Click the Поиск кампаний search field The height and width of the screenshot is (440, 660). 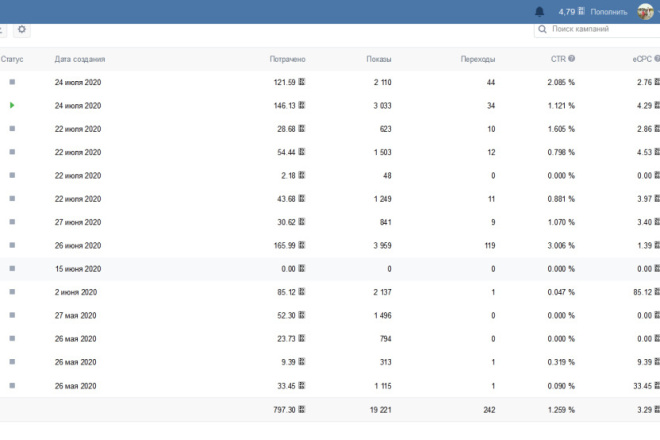click(x=597, y=29)
